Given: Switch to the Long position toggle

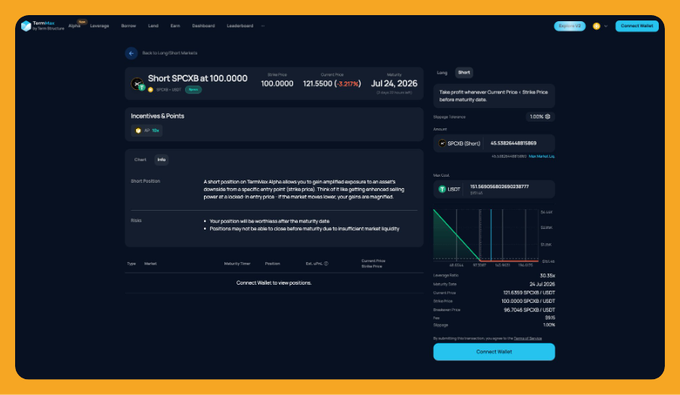Looking at the screenshot, I should (x=442, y=72).
